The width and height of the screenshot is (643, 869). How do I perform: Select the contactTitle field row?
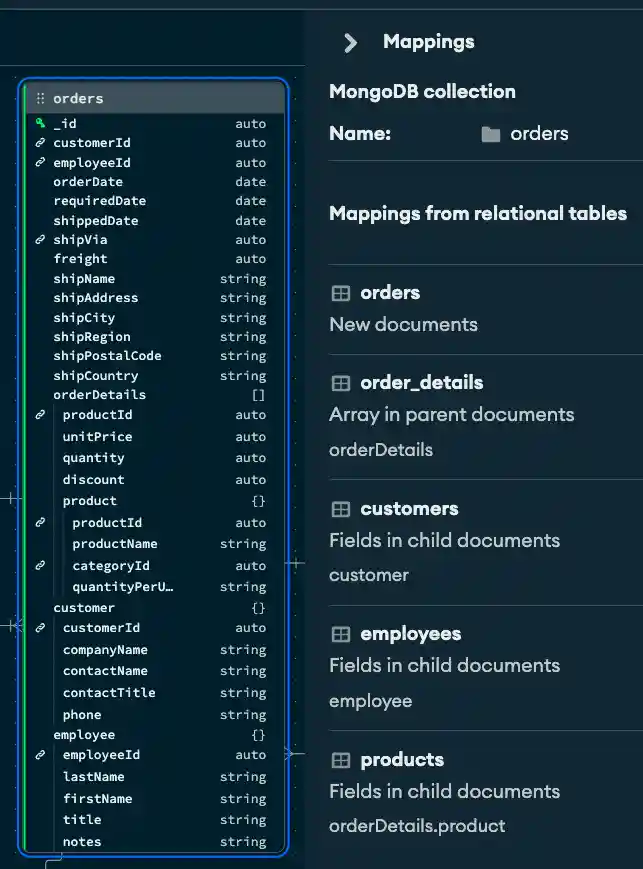155,693
